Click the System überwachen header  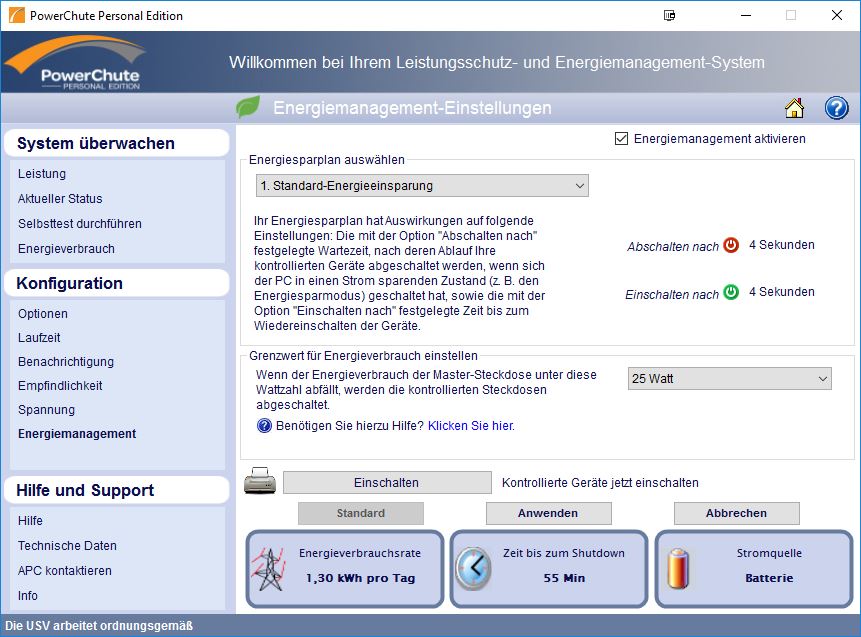coord(116,143)
